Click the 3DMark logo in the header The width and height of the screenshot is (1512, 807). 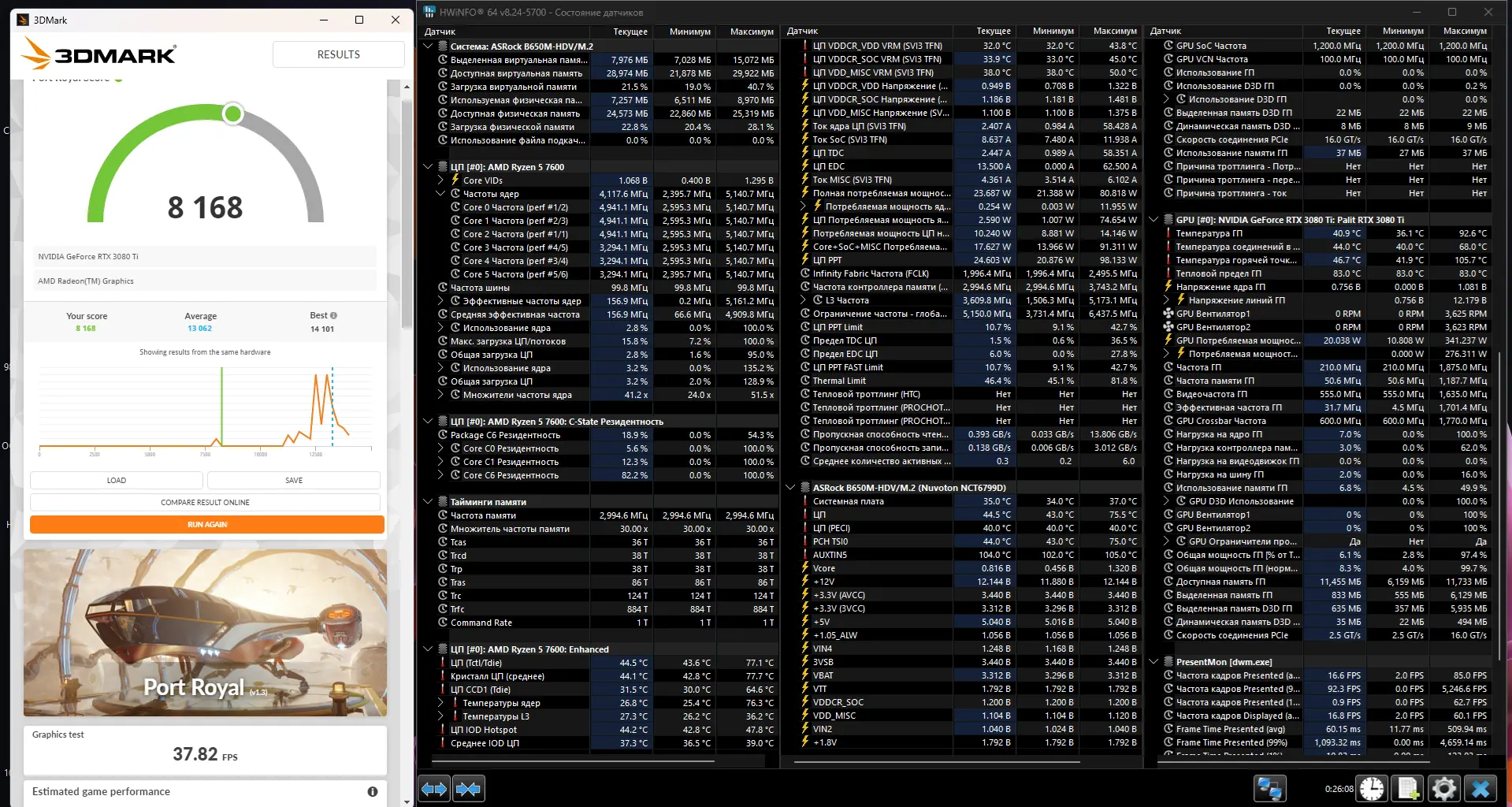click(x=98, y=54)
